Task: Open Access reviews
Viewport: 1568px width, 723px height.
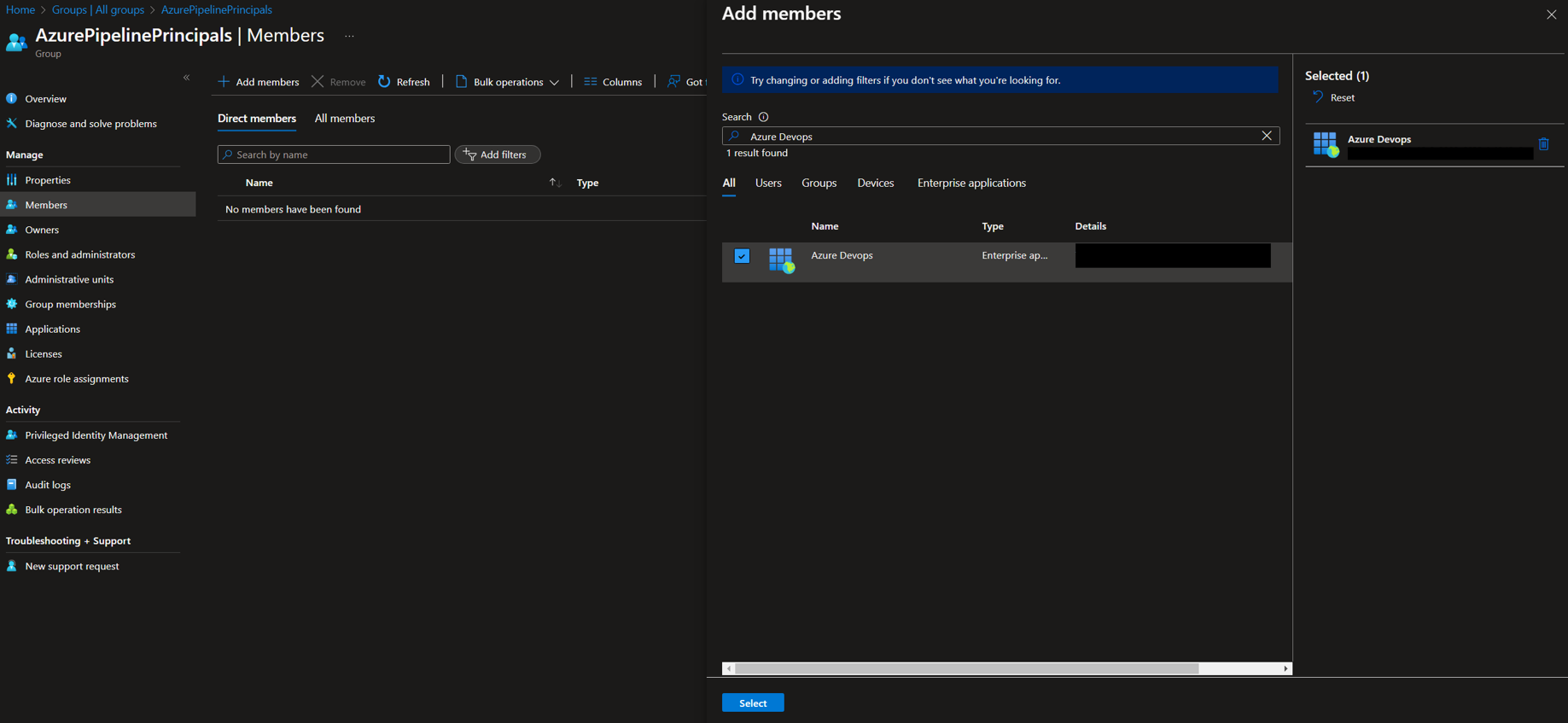Action: (x=57, y=460)
